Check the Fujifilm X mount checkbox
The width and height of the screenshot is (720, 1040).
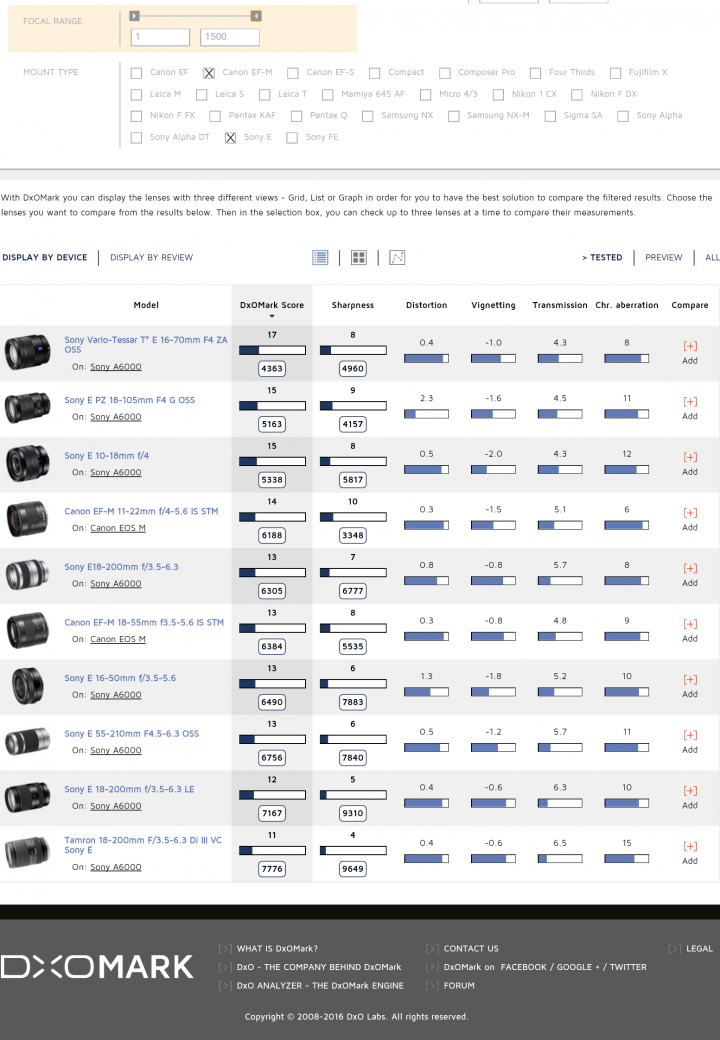coord(615,73)
